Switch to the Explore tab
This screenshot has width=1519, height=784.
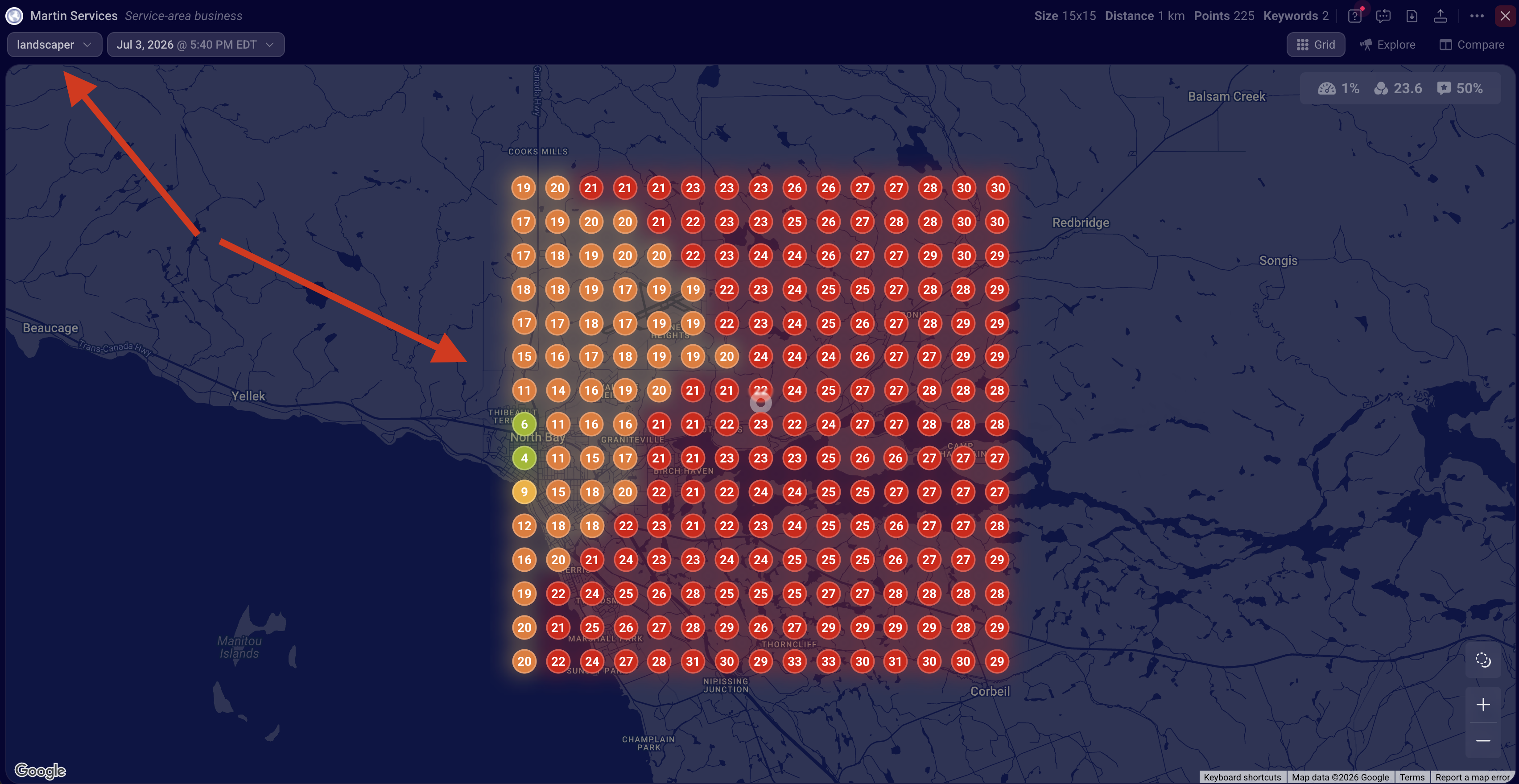1387,45
